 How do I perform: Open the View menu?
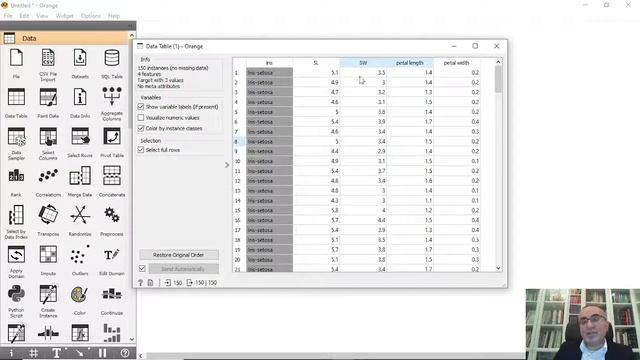coord(42,16)
